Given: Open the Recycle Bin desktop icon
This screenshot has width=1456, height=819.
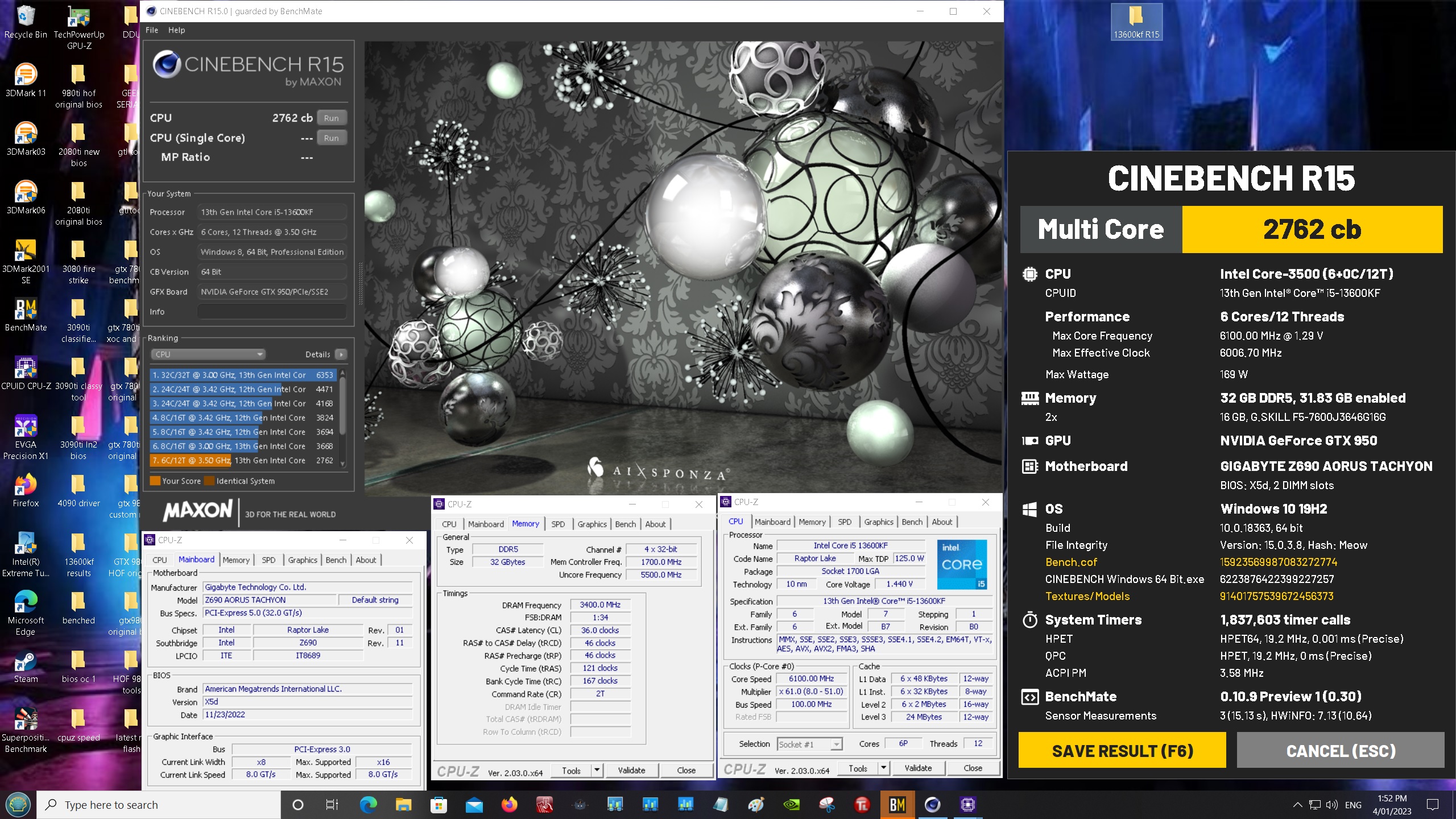Looking at the screenshot, I should (x=26, y=23).
